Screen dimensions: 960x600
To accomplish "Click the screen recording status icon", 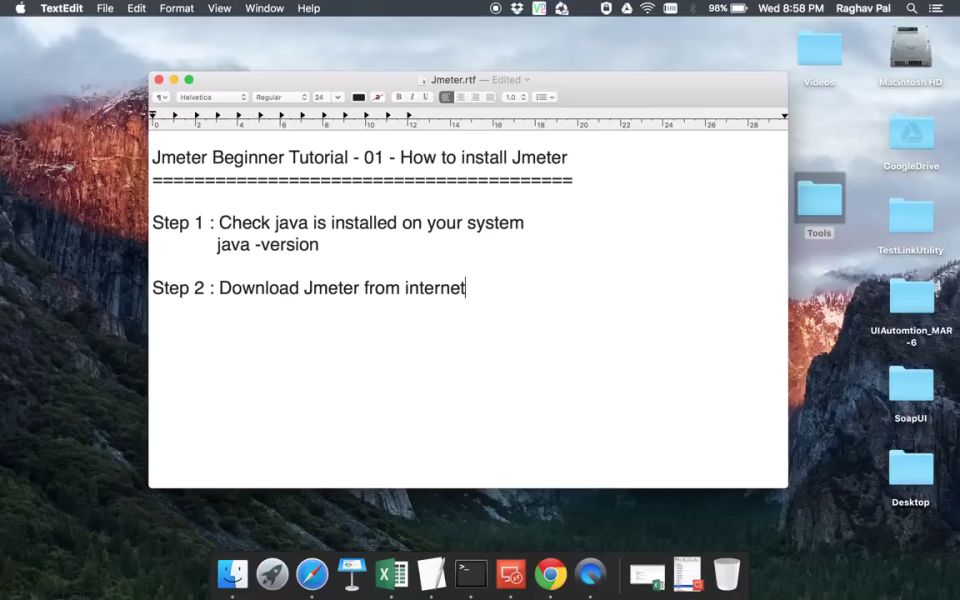I will [x=495, y=8].
